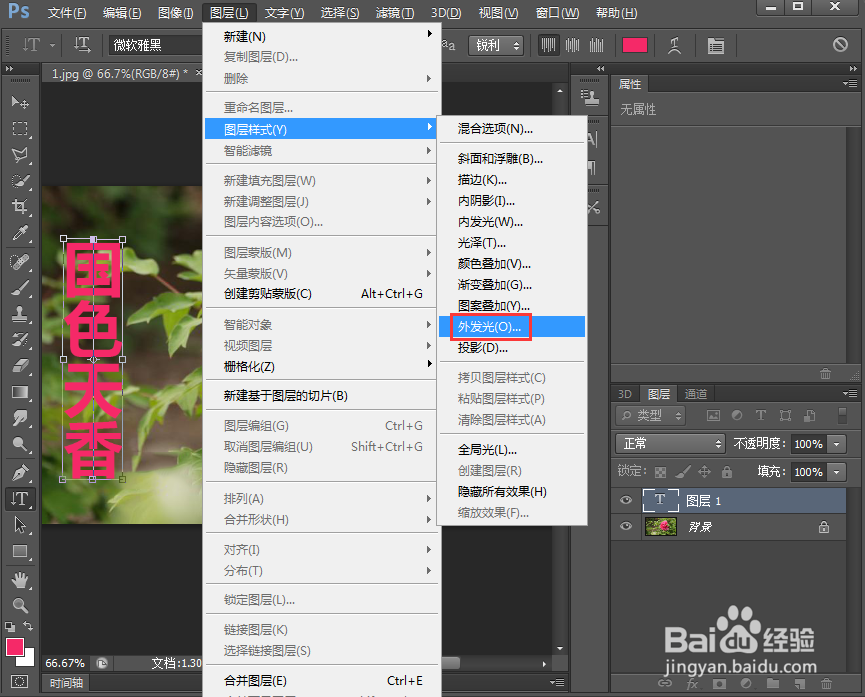Open the 正常 blend mode dropdown
This screenshot has height=697, width=865.
click(x=670, y=444)
